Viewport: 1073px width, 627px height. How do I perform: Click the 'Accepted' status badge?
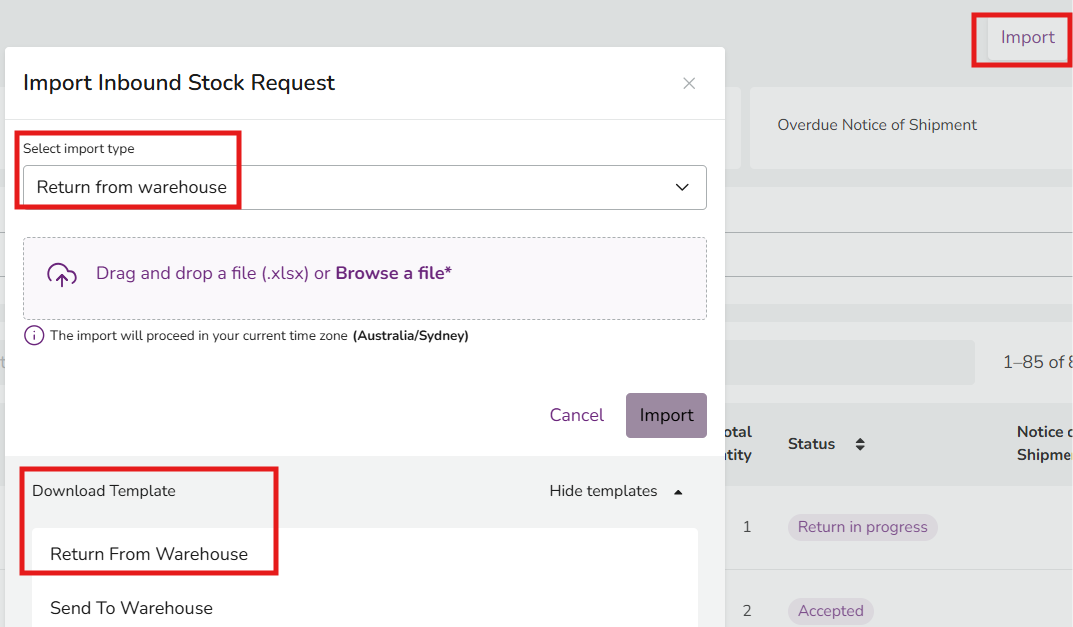(x=830, y=611)
